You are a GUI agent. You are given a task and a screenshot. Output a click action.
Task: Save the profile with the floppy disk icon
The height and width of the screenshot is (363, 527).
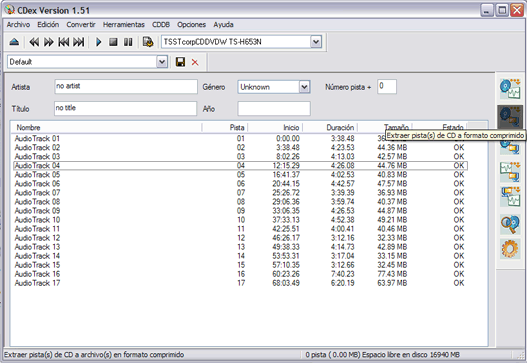point(180,62)
